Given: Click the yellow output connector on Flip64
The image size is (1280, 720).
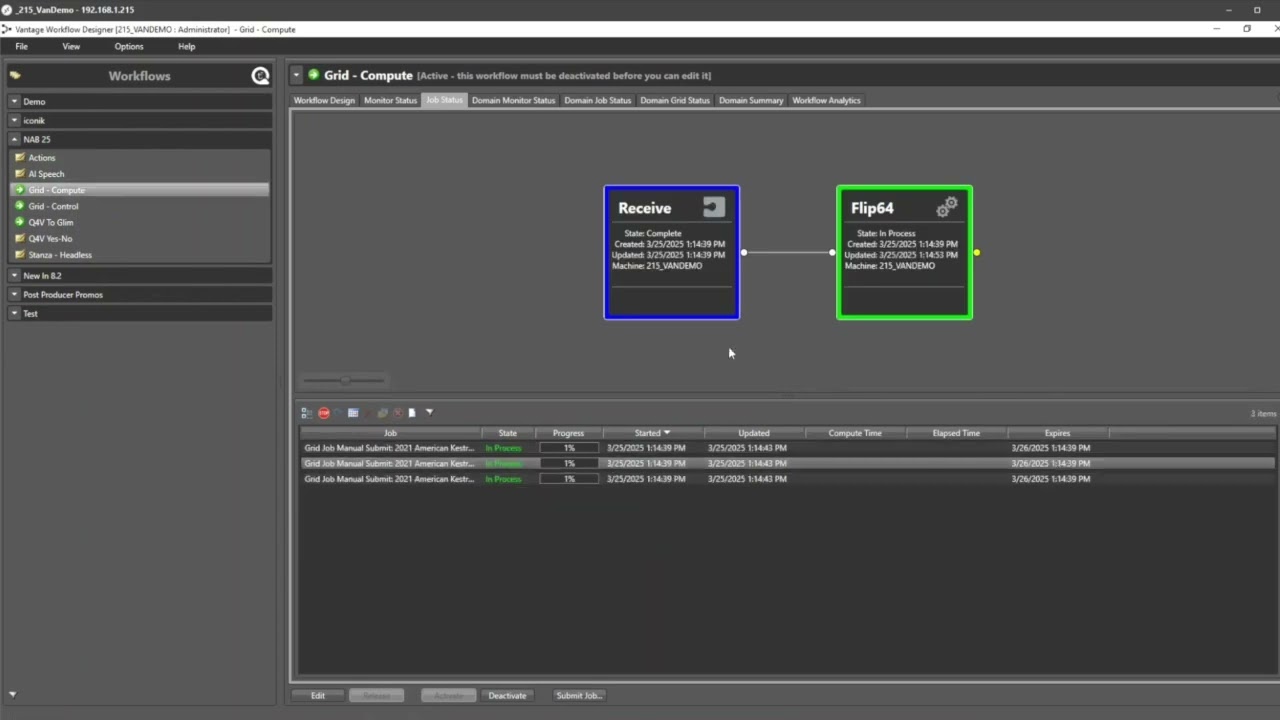Looking at the screenshot, I should pyautogui.click(x=976, y=253).
